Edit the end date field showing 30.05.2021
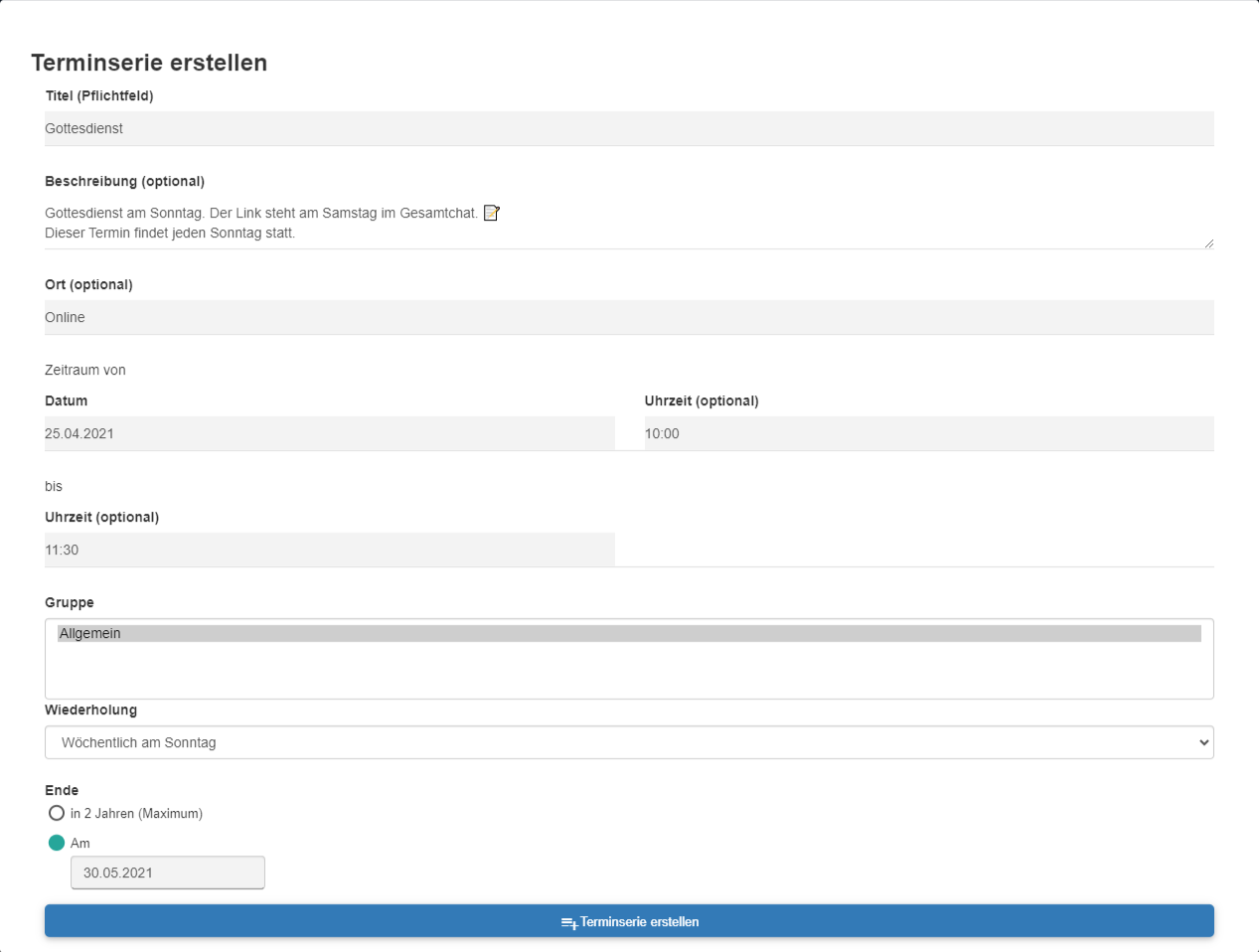The image size is (1259, 952). point(167,873)
